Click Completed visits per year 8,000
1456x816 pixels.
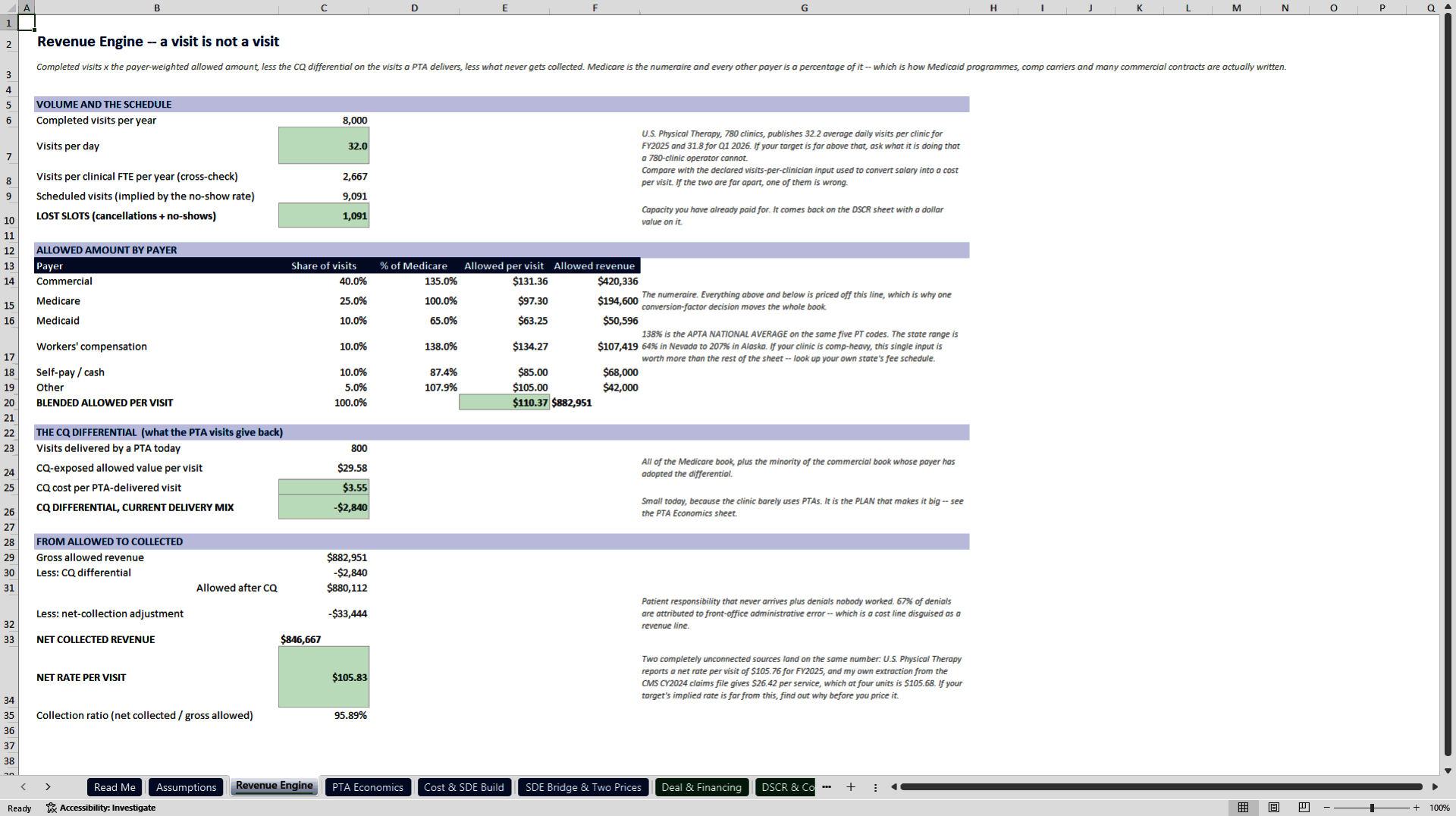324,121
